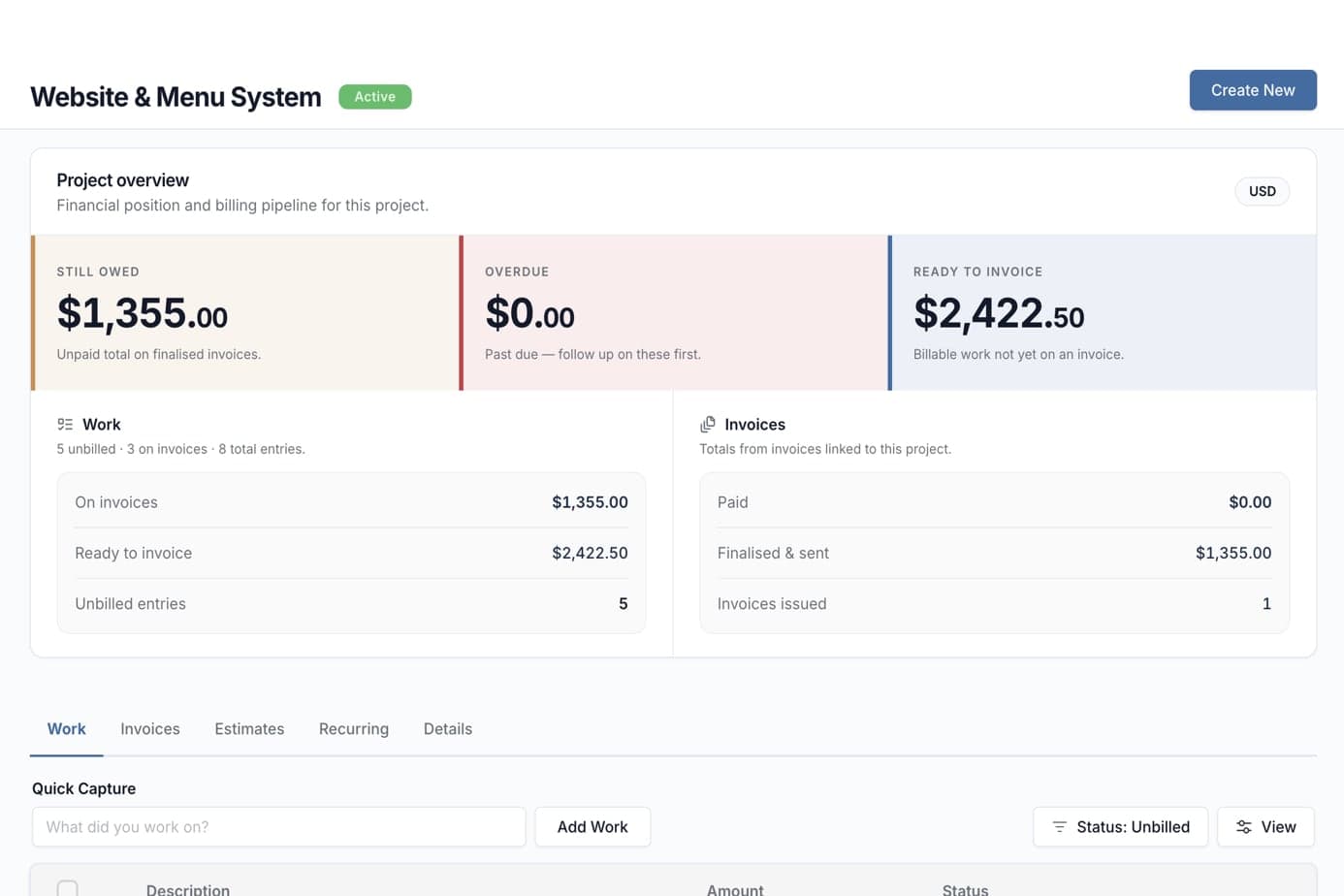Click the USD currency badge
This screenshot has width=1344, height=896.
click(1262, 192)
